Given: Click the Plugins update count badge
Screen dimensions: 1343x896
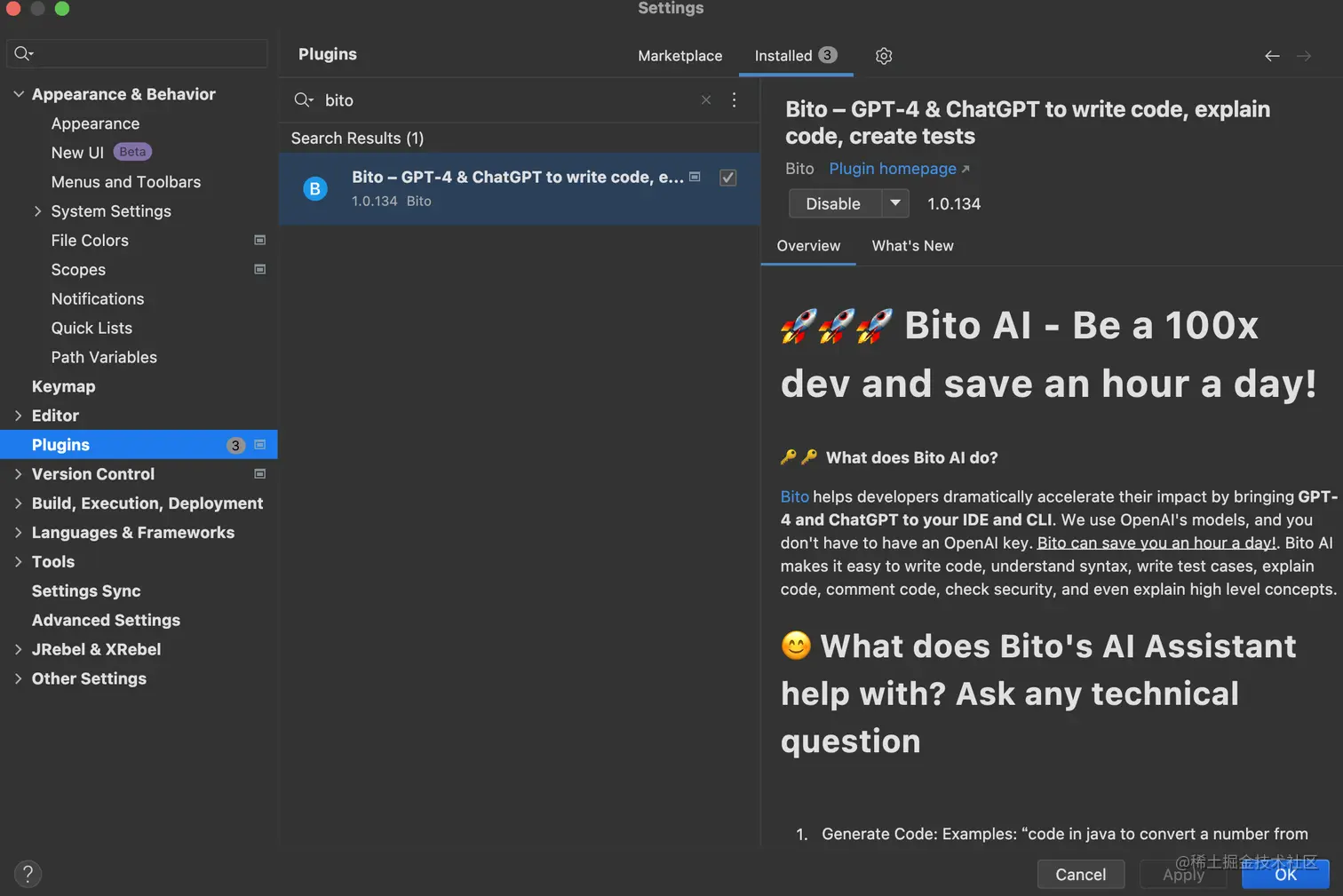Looking at the screenshot, I should point(235,445).
